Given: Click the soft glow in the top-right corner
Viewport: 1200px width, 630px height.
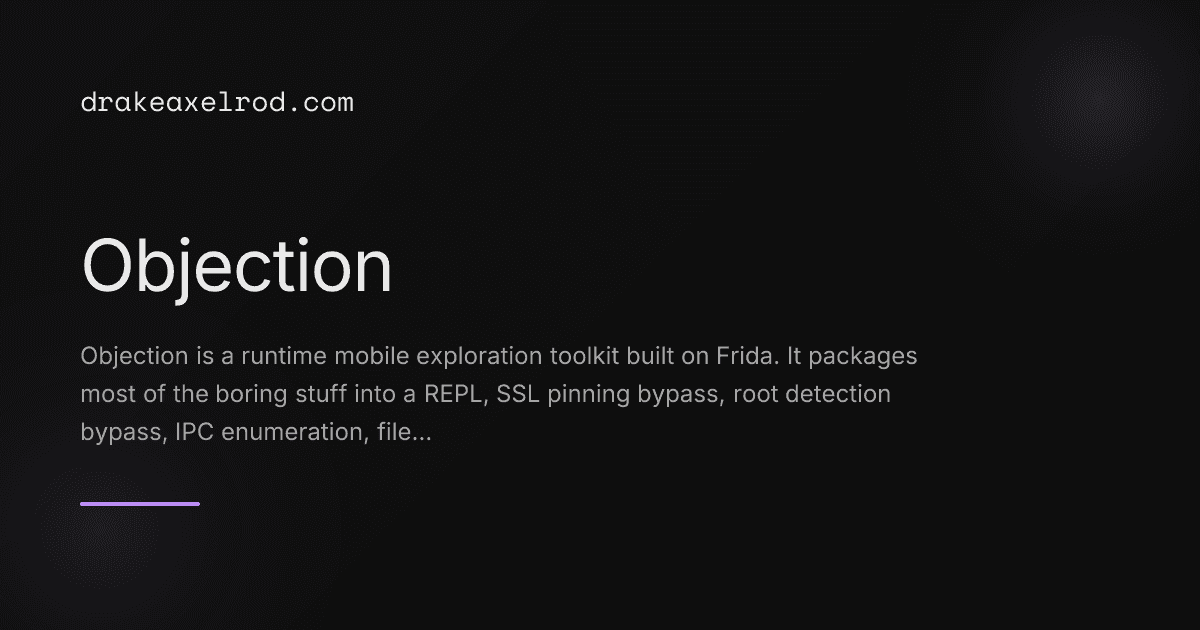Looking at the screenshot, I should (x=1090, y=100).
